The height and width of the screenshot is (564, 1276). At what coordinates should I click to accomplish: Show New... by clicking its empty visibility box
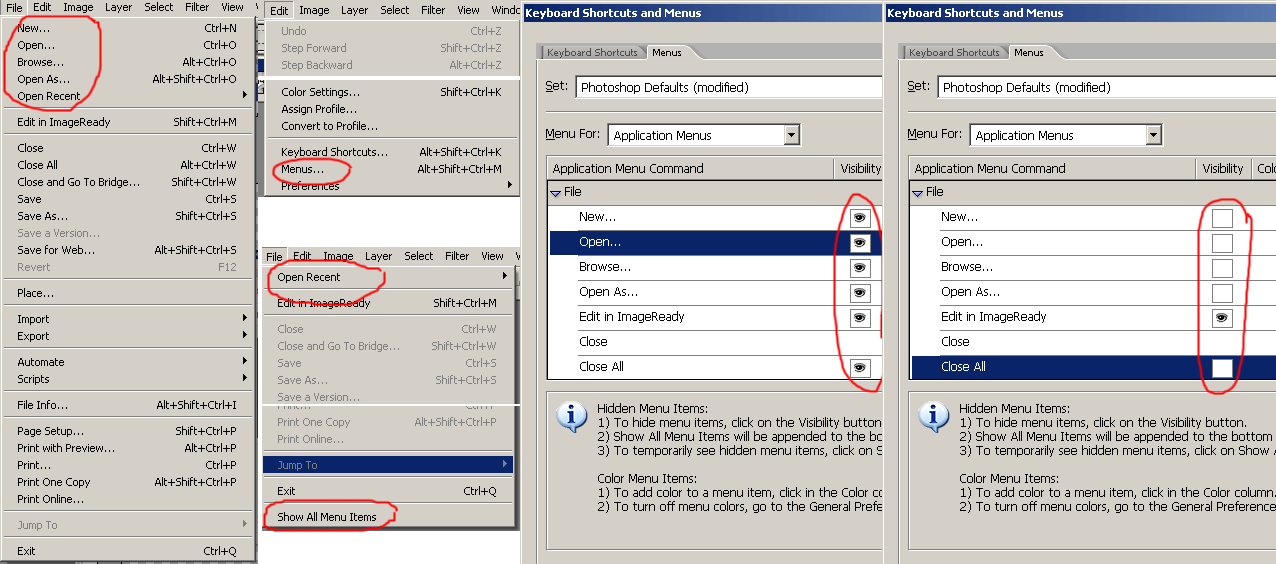click(1222, 218)
